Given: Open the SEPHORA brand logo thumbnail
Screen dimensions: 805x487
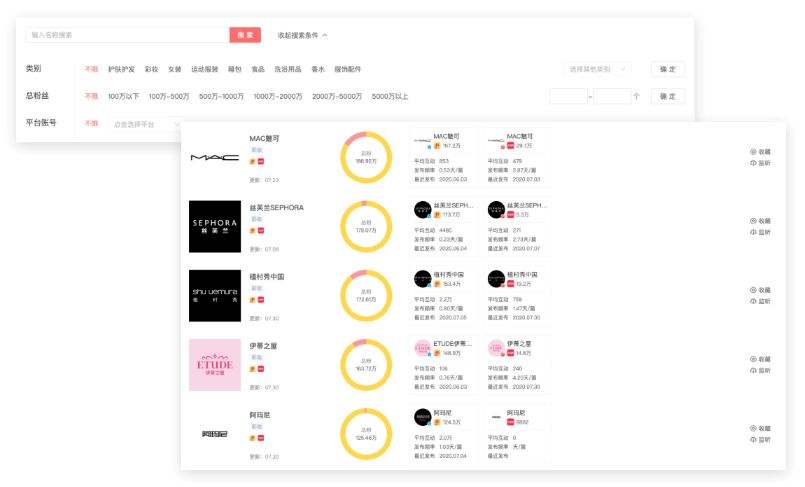Looking at the screenshot, I should pos(215,226).
